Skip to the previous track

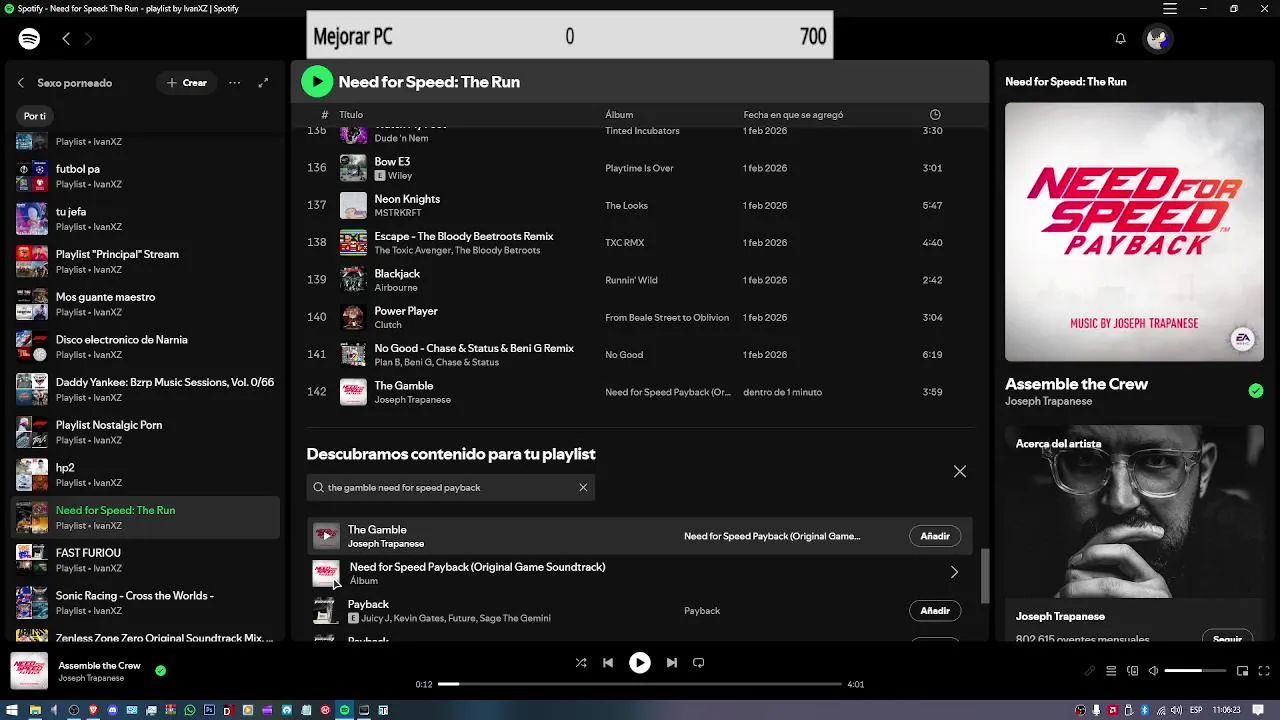pos(608,662)
